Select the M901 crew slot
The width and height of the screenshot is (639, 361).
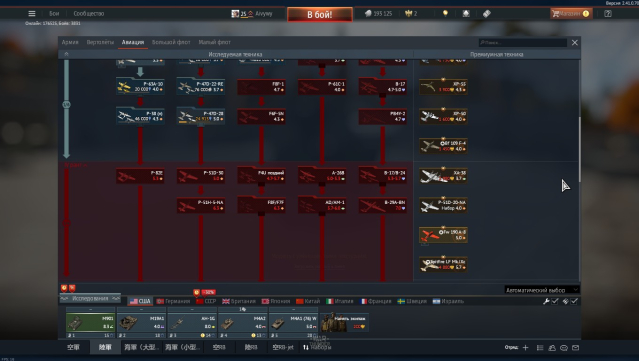click(x=90, y=323)
